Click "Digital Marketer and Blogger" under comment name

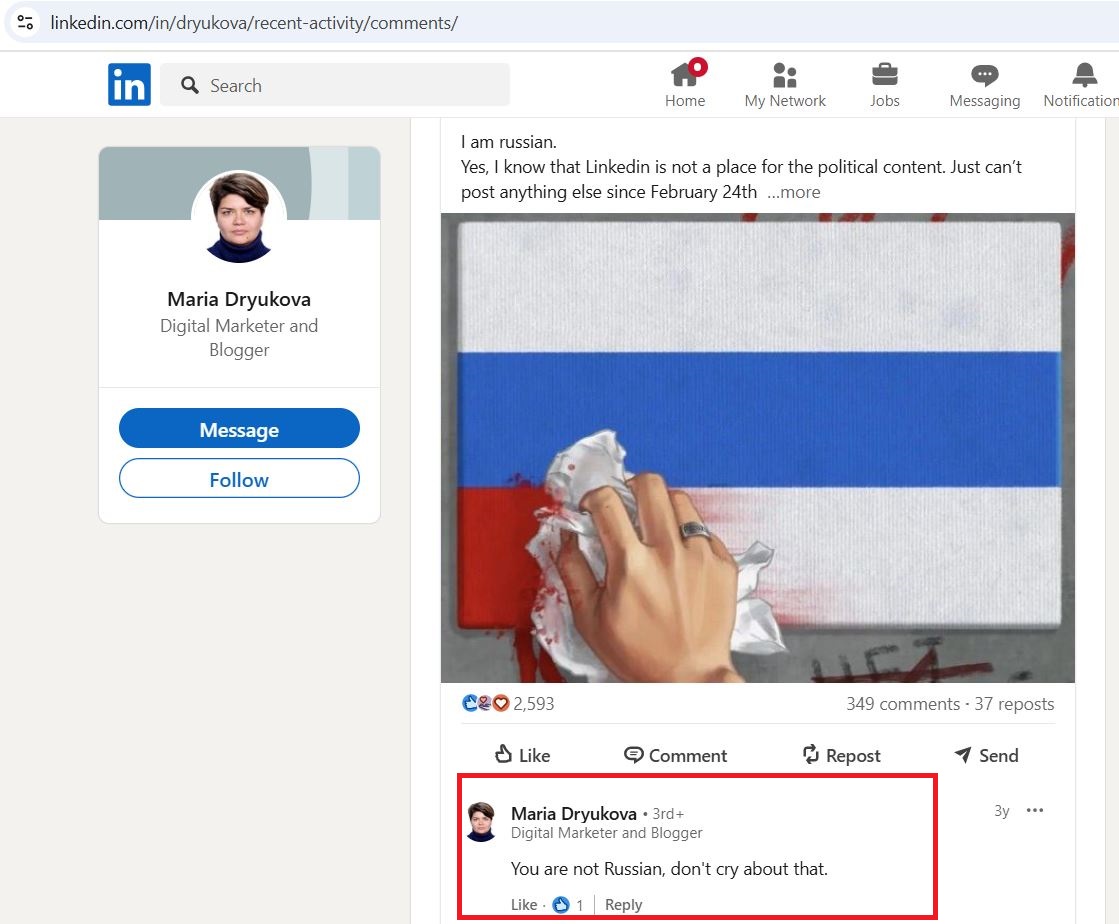[x=607, y=833]
